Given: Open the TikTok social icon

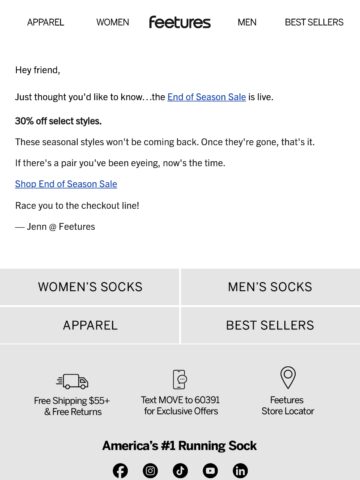Looking at the screenshot, I should 180,471.
